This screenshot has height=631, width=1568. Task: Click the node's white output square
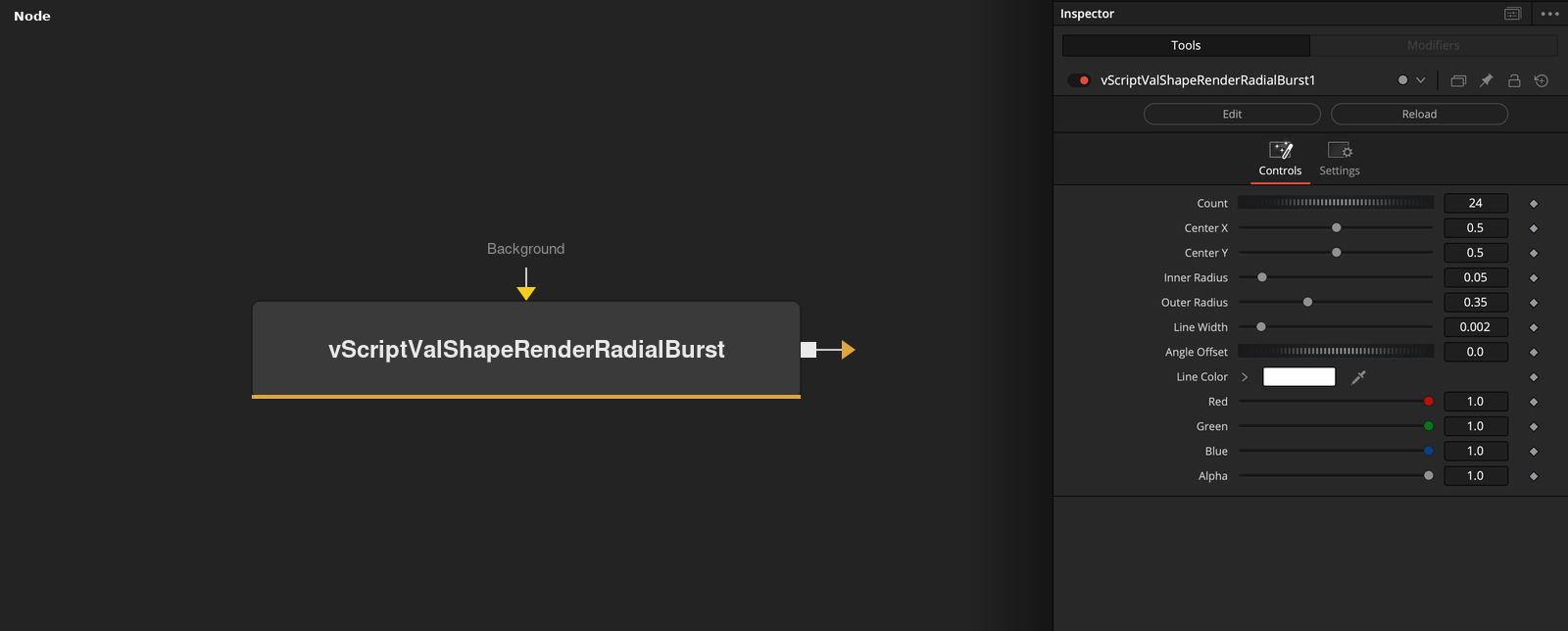(808, 350)
